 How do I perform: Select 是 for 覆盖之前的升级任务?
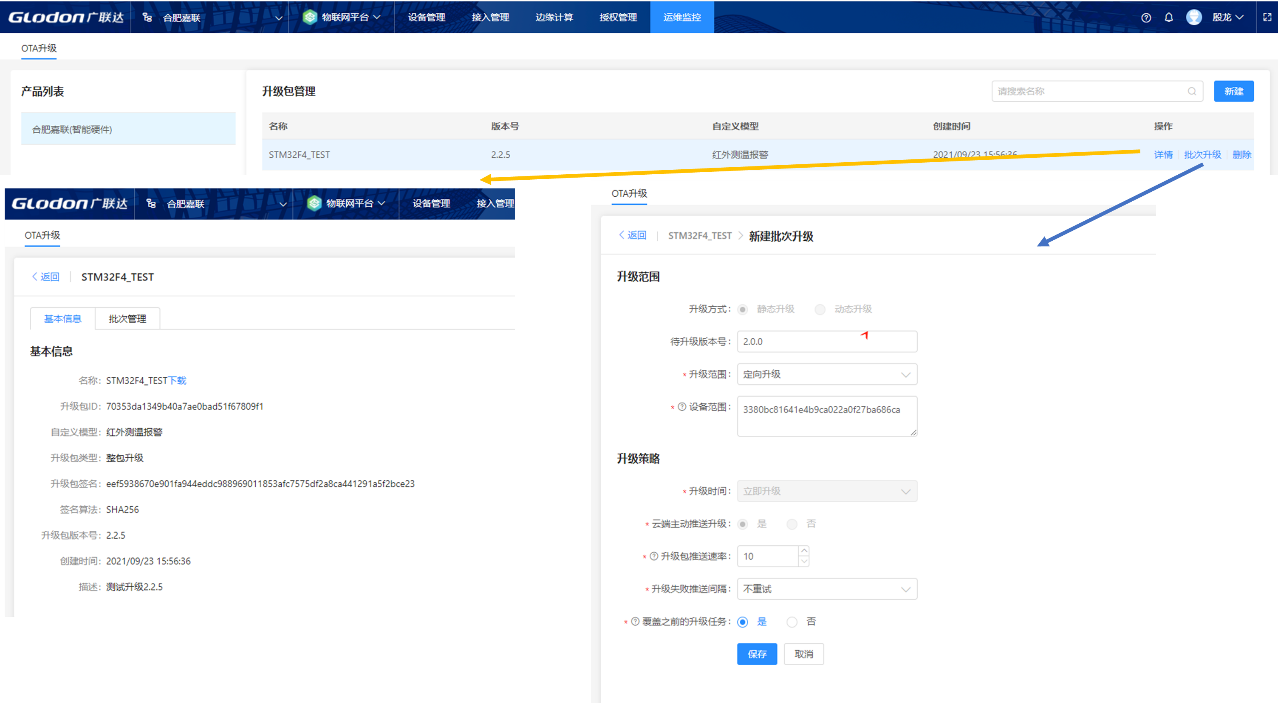click(743, 622)
